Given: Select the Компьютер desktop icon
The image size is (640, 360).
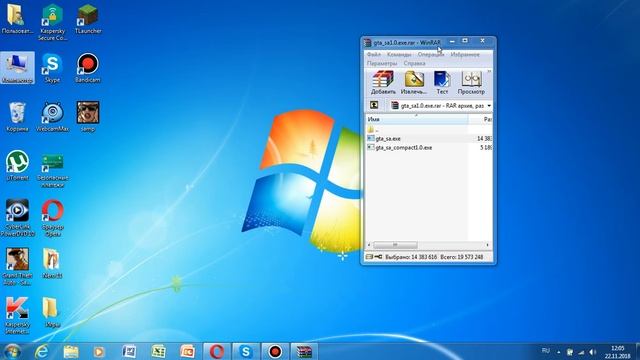Looking at the screenshot, I should tap(18, 68).
